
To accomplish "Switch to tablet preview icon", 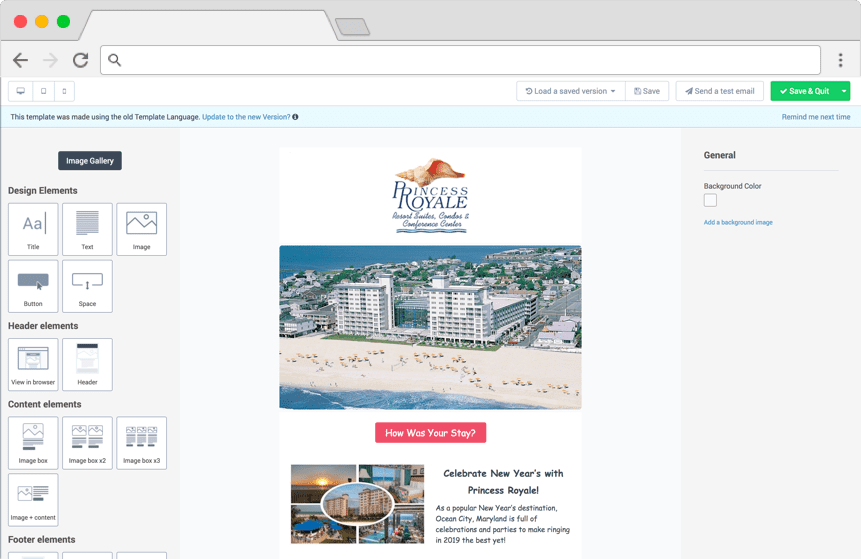I will [43, 91].
